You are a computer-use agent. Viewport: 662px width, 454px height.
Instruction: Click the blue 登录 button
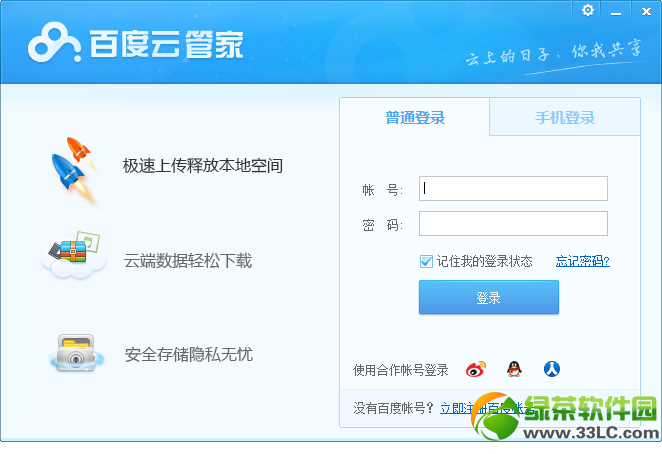[x=488, y=297]
